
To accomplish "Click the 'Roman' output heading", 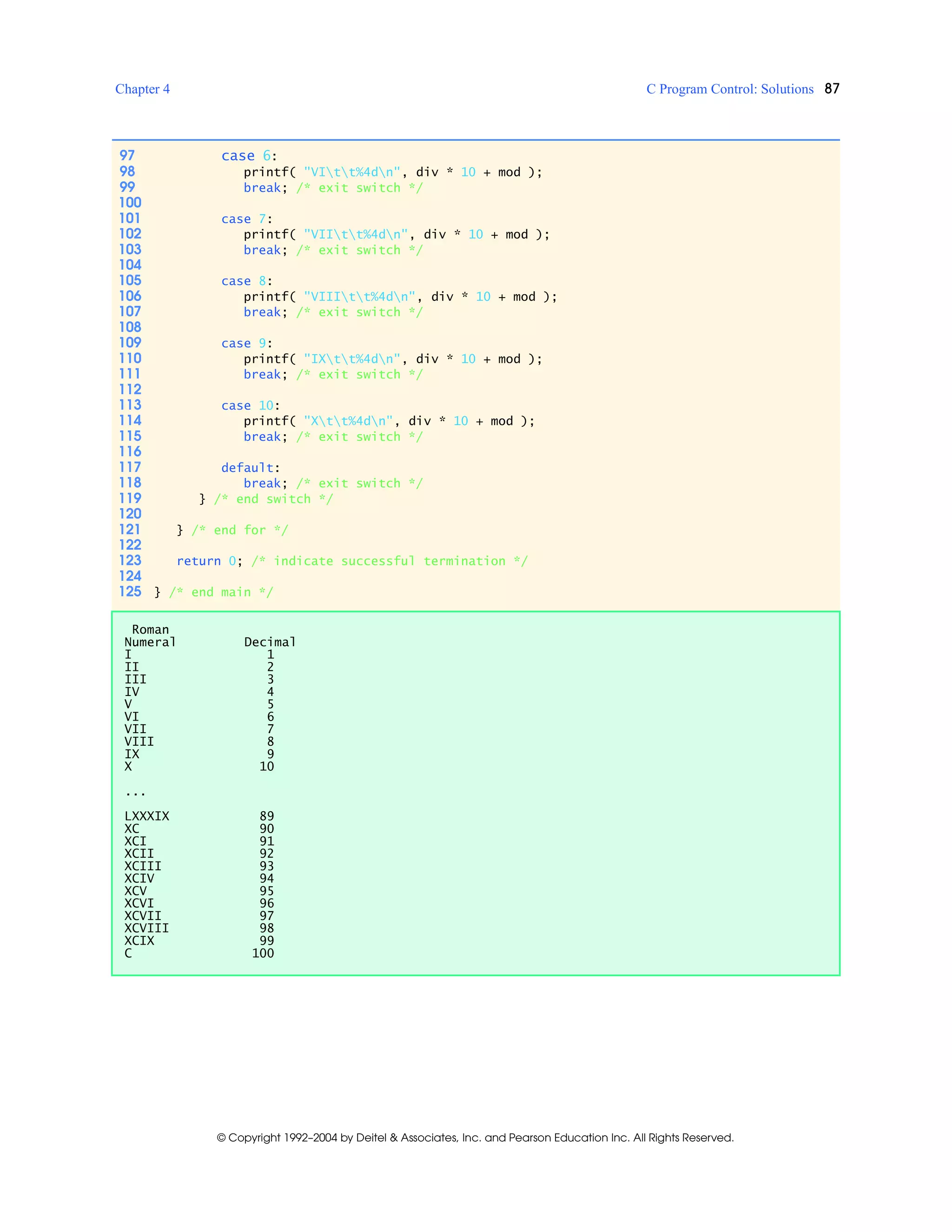I will 150,629.
